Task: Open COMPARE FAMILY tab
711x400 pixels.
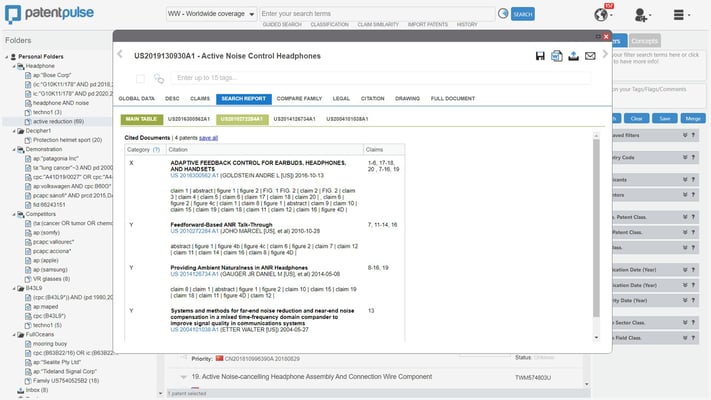Action: (299, 98)
